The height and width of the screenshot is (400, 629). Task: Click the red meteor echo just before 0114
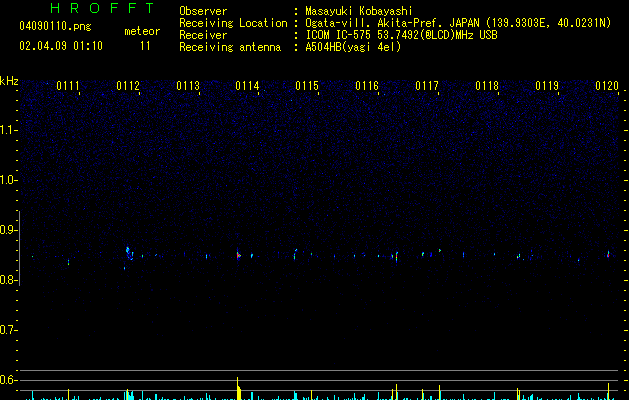pos(238,255)
